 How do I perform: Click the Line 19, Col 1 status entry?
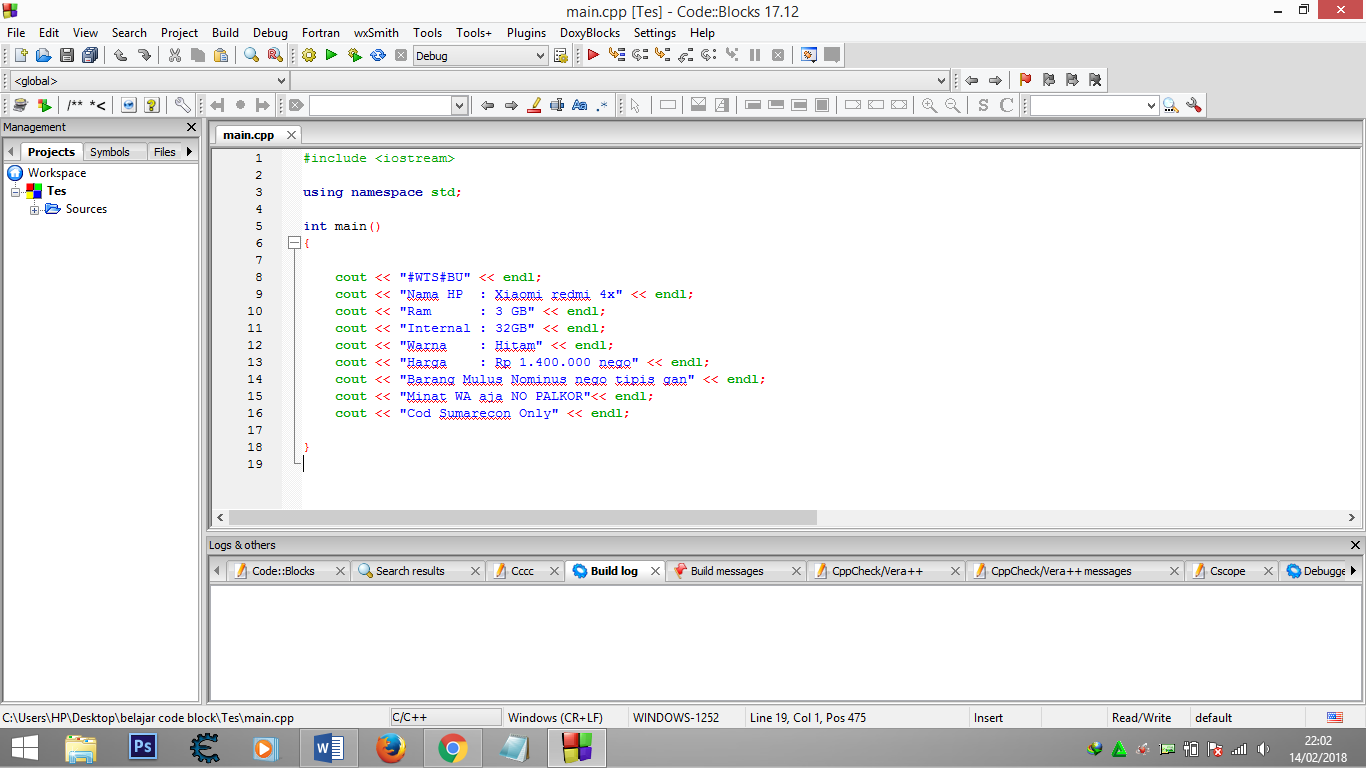(808, 718)
